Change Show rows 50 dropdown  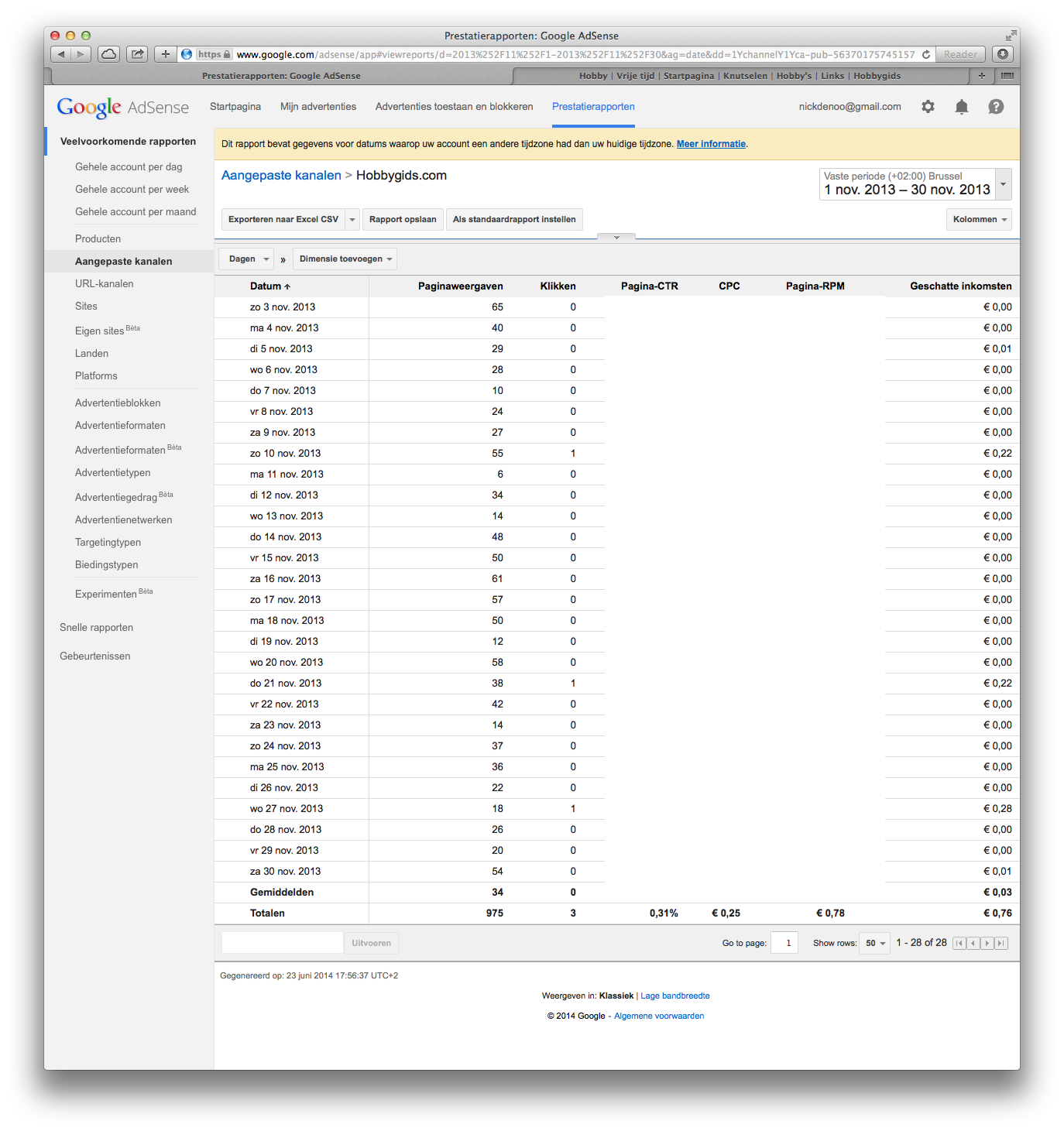tap(875, 943)
